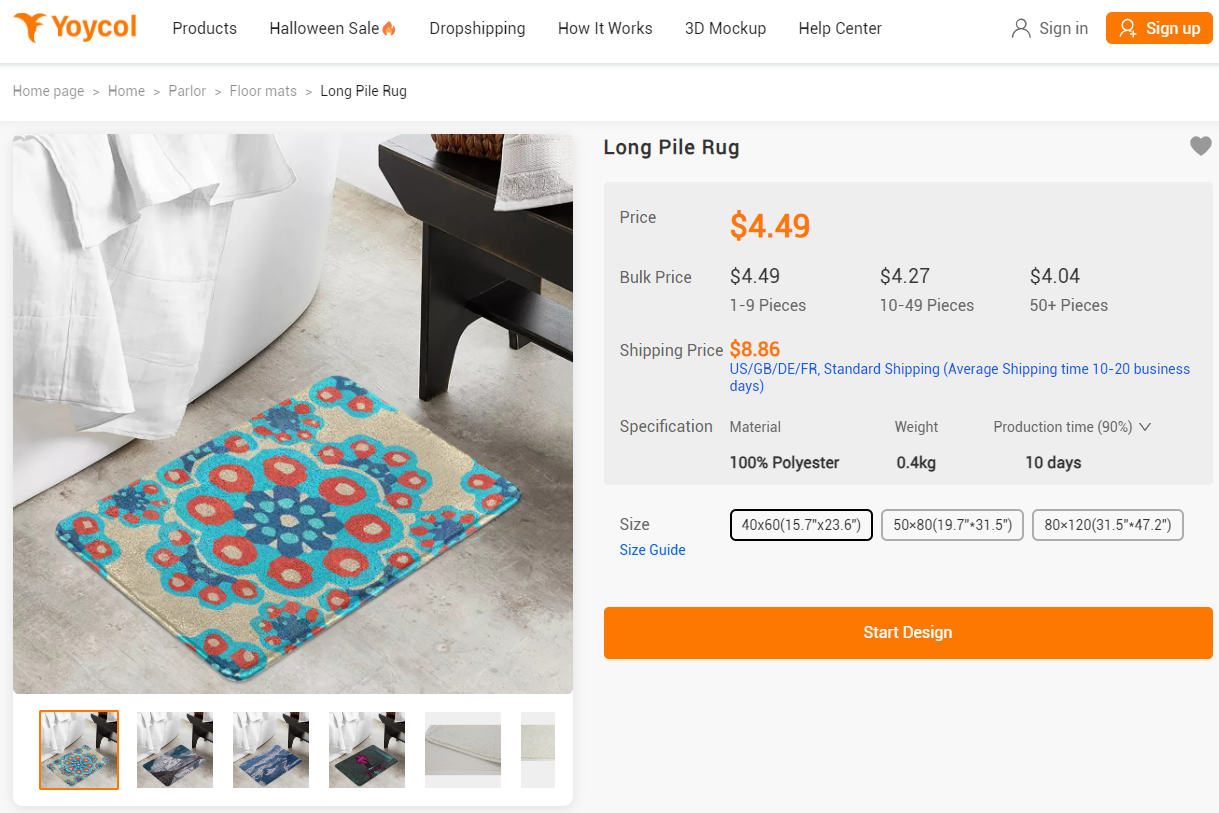Switch to the Dropshipping menu item
Viewport: 1219px width, 813px height.
477,28
